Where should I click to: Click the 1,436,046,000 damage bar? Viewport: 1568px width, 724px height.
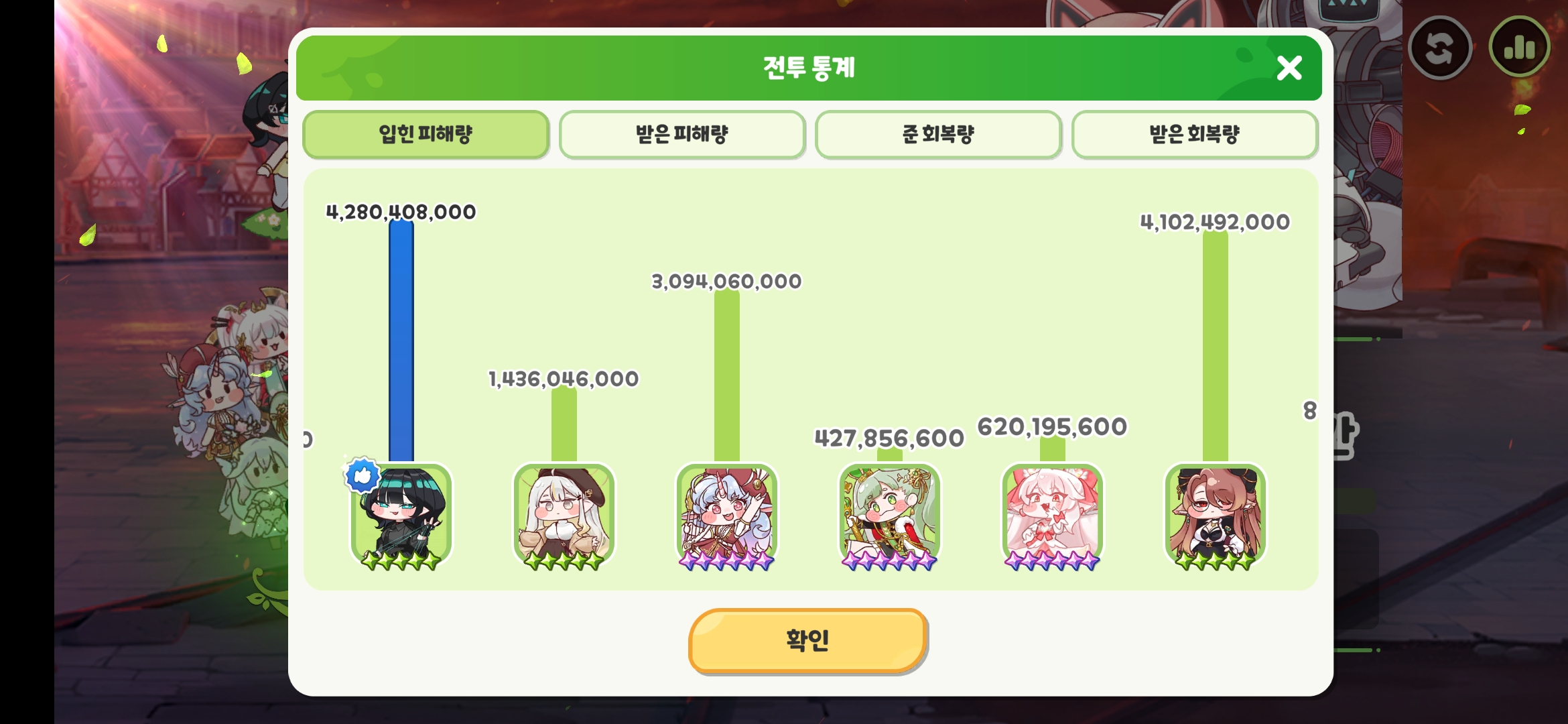[564, 424]
